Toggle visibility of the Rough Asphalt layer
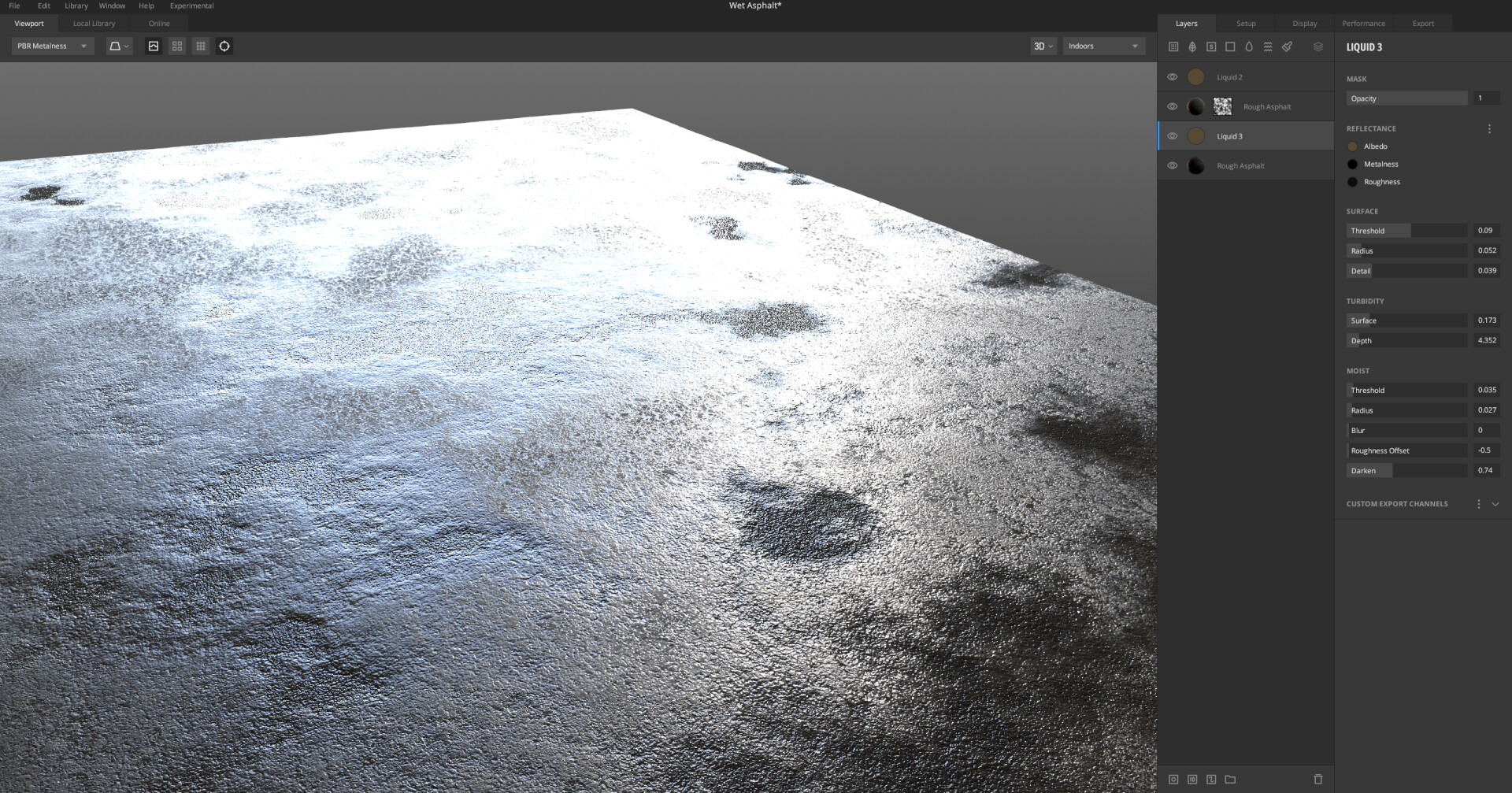This screenshot has width=1512, height=793. pos(1173,106)
